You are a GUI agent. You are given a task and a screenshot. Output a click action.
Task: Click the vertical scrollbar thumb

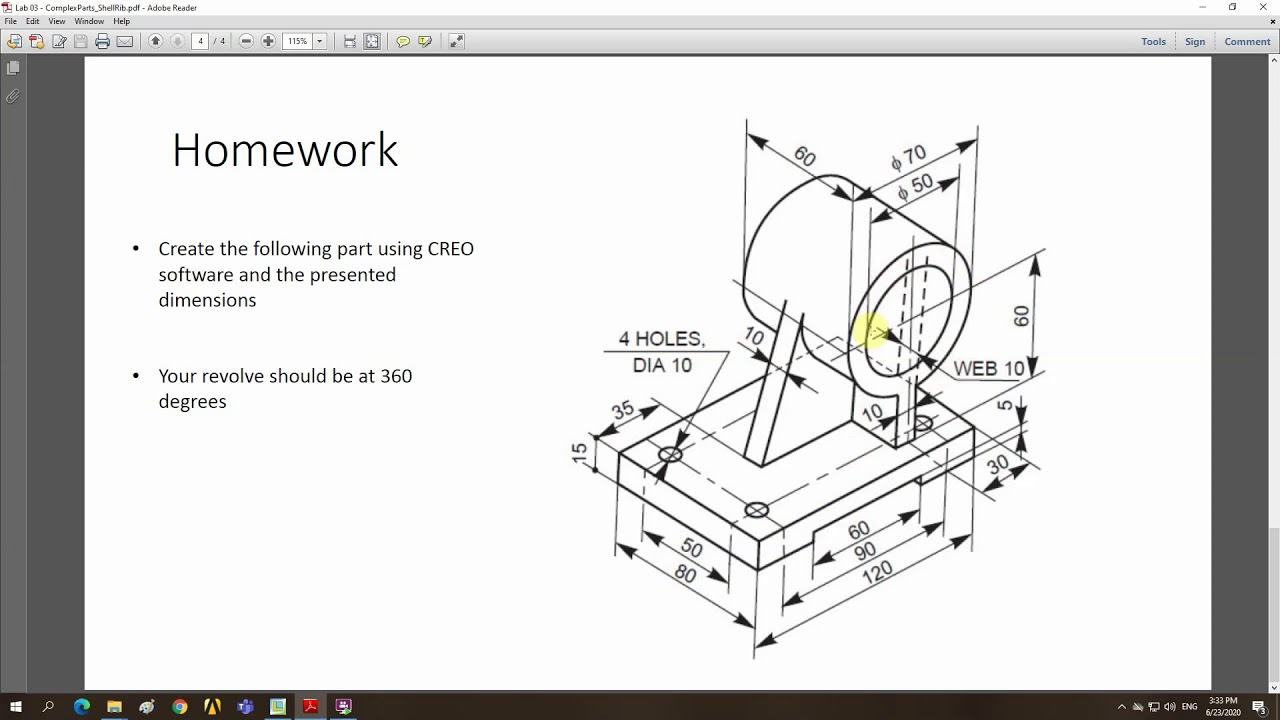[1273, 605]
